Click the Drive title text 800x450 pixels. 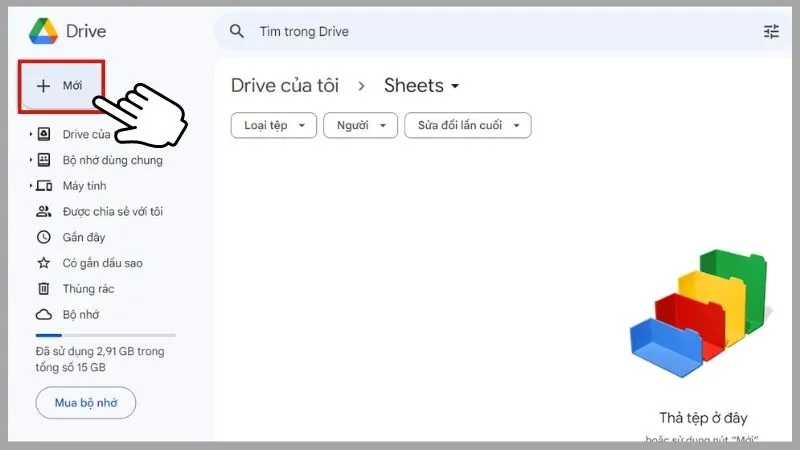pyautogui.click(x=86, y=31)
